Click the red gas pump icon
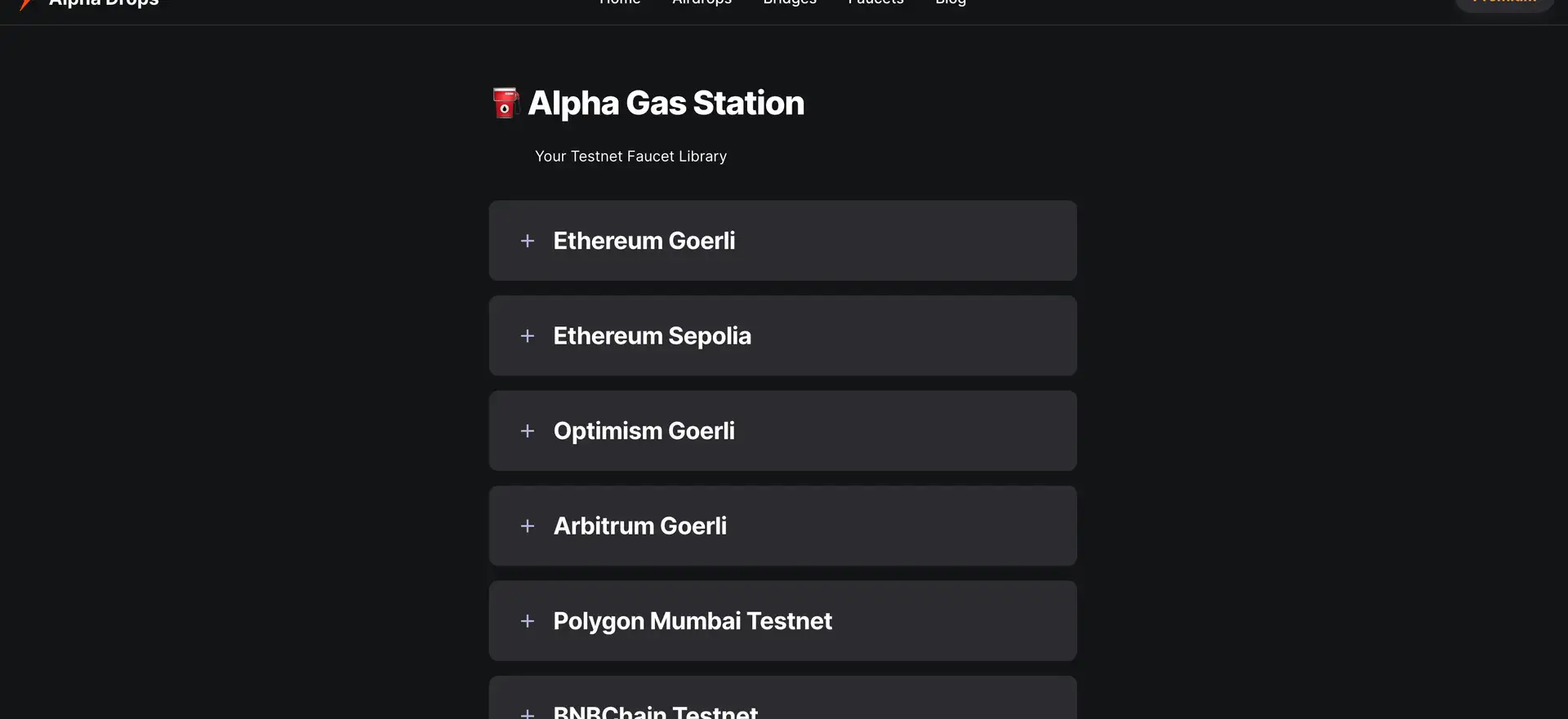 pyautogui.click(x=506, y=104)
